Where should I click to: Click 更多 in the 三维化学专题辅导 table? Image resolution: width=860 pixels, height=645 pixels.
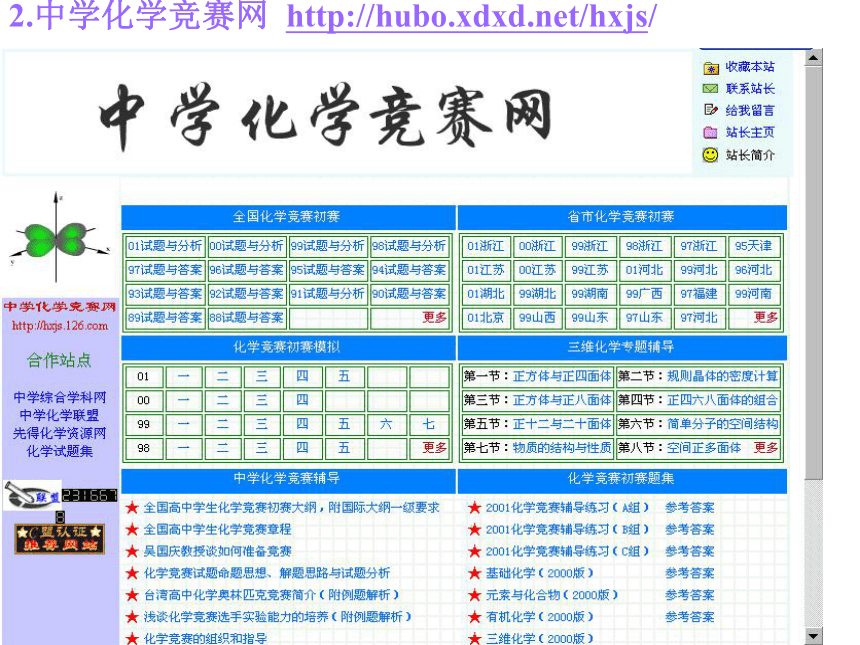(766, 448)
